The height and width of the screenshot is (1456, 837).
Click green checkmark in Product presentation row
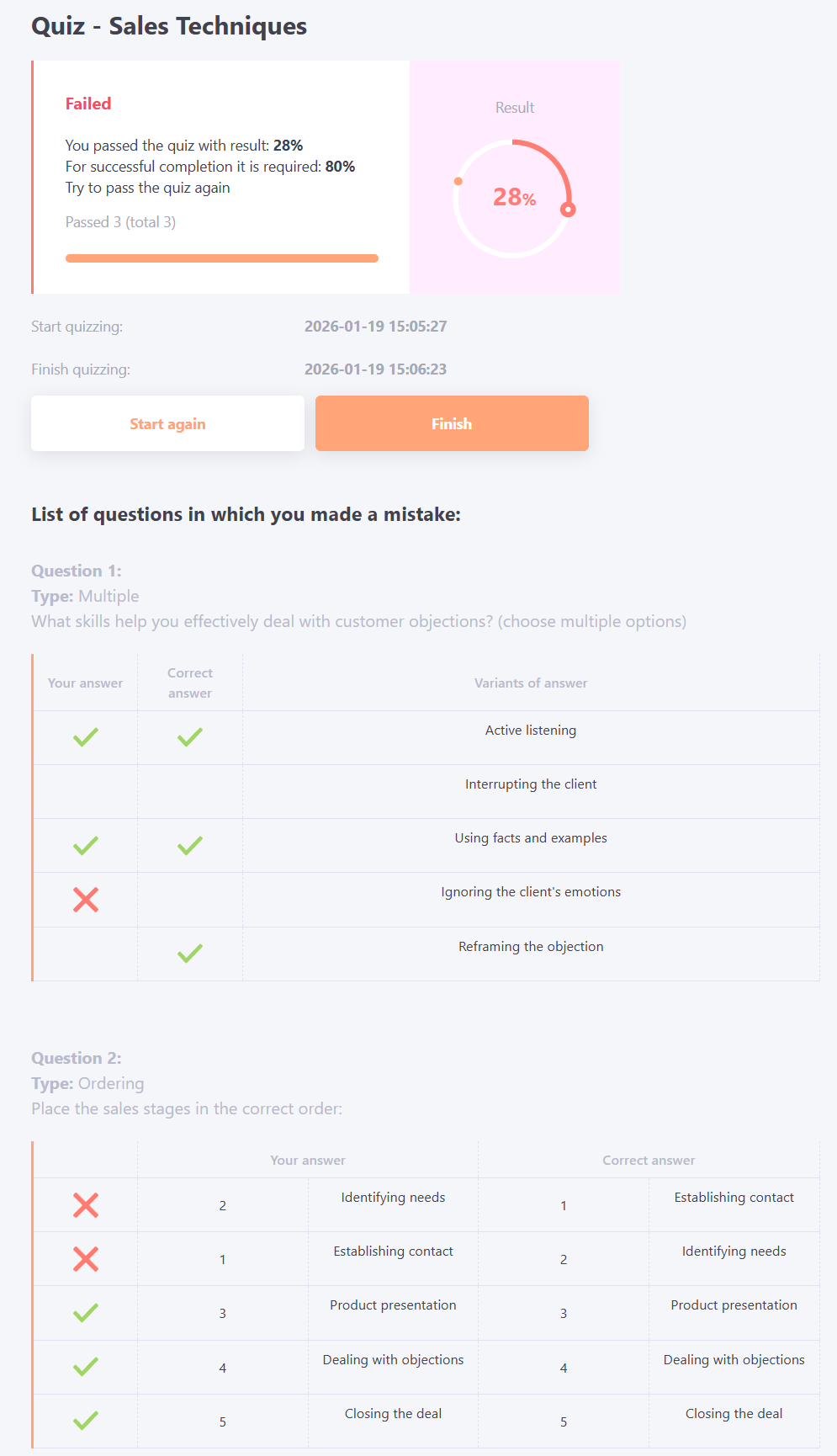85,1313
